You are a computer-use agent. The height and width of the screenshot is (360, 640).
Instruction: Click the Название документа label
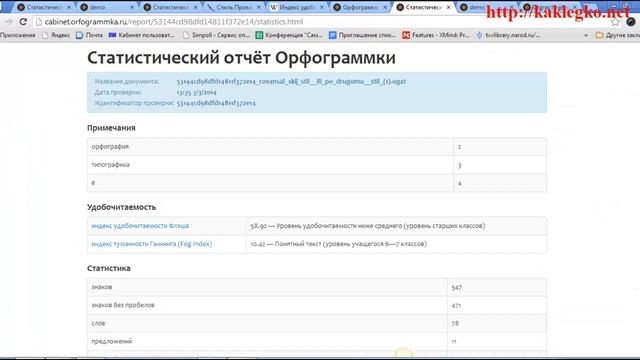pos(127,82)
